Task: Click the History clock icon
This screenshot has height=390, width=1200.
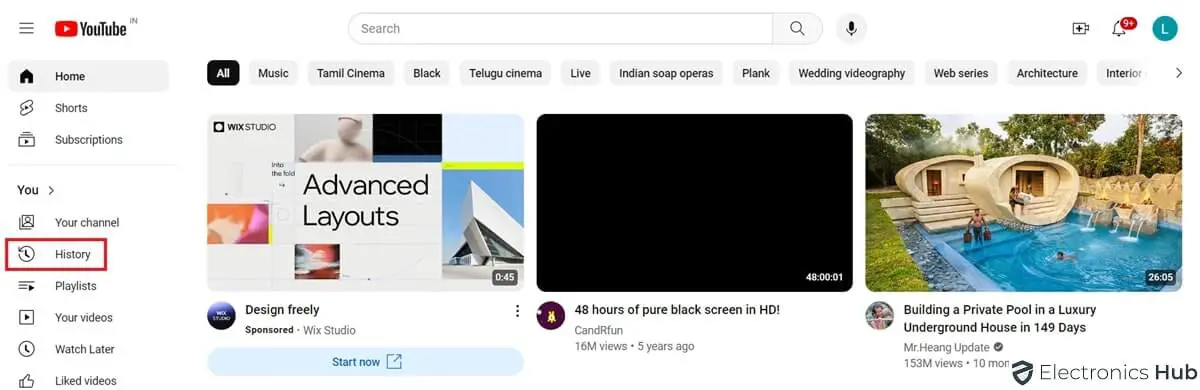Action: tap(27, 254)
